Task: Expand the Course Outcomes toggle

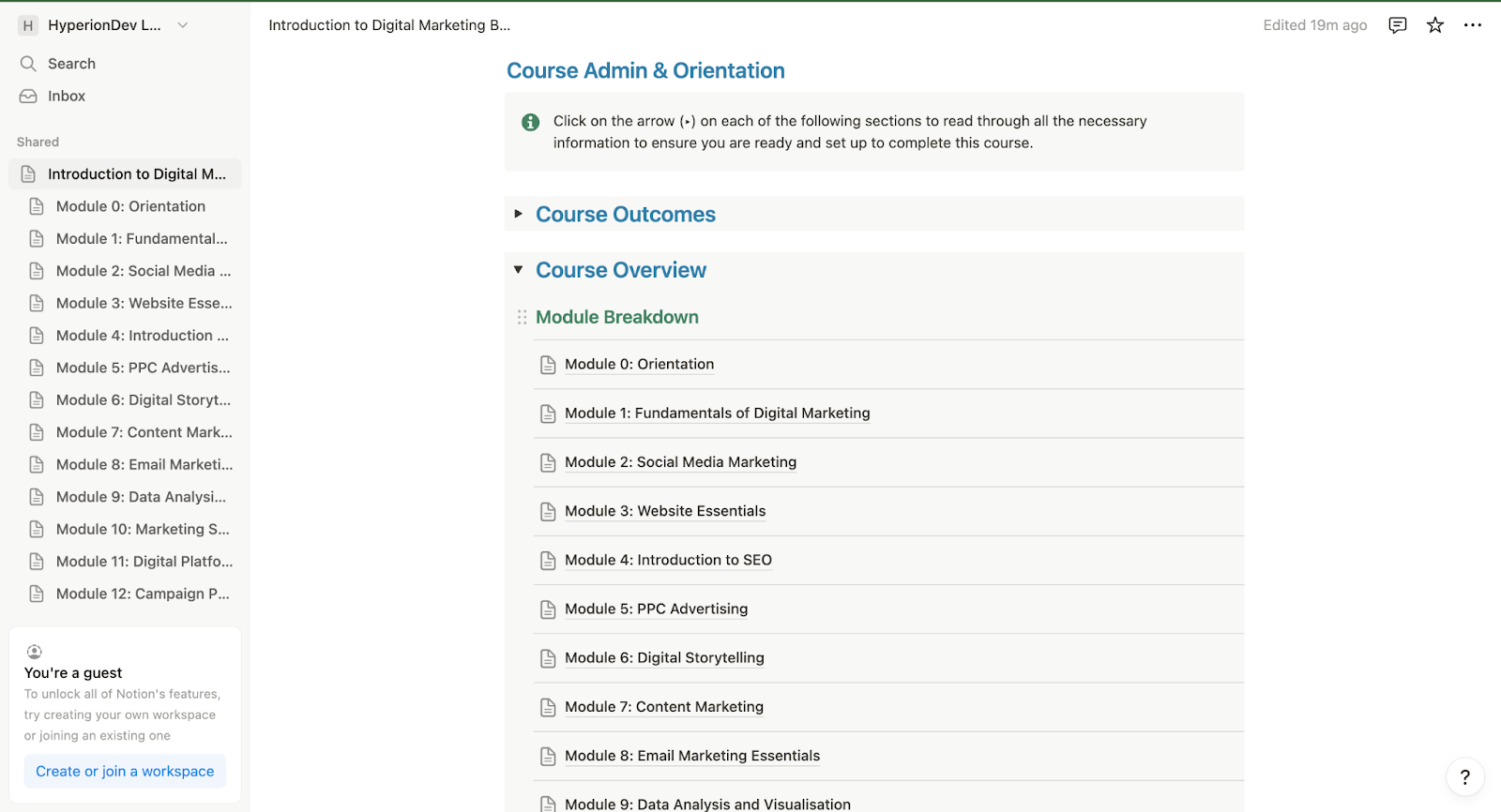Action: 518,214
